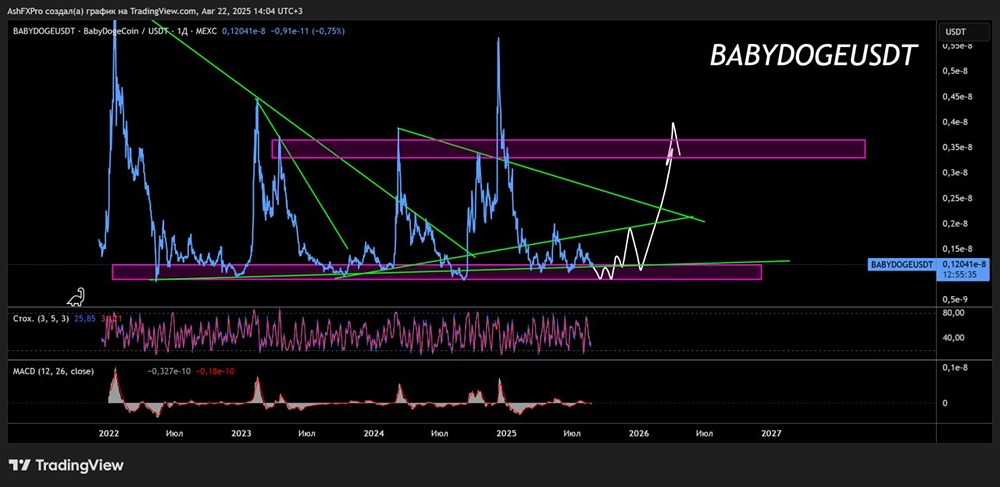Click the −0,91e-11 (−0,75%) change value
This screenshot has width=1000, height=487.
tap(307, 31)
